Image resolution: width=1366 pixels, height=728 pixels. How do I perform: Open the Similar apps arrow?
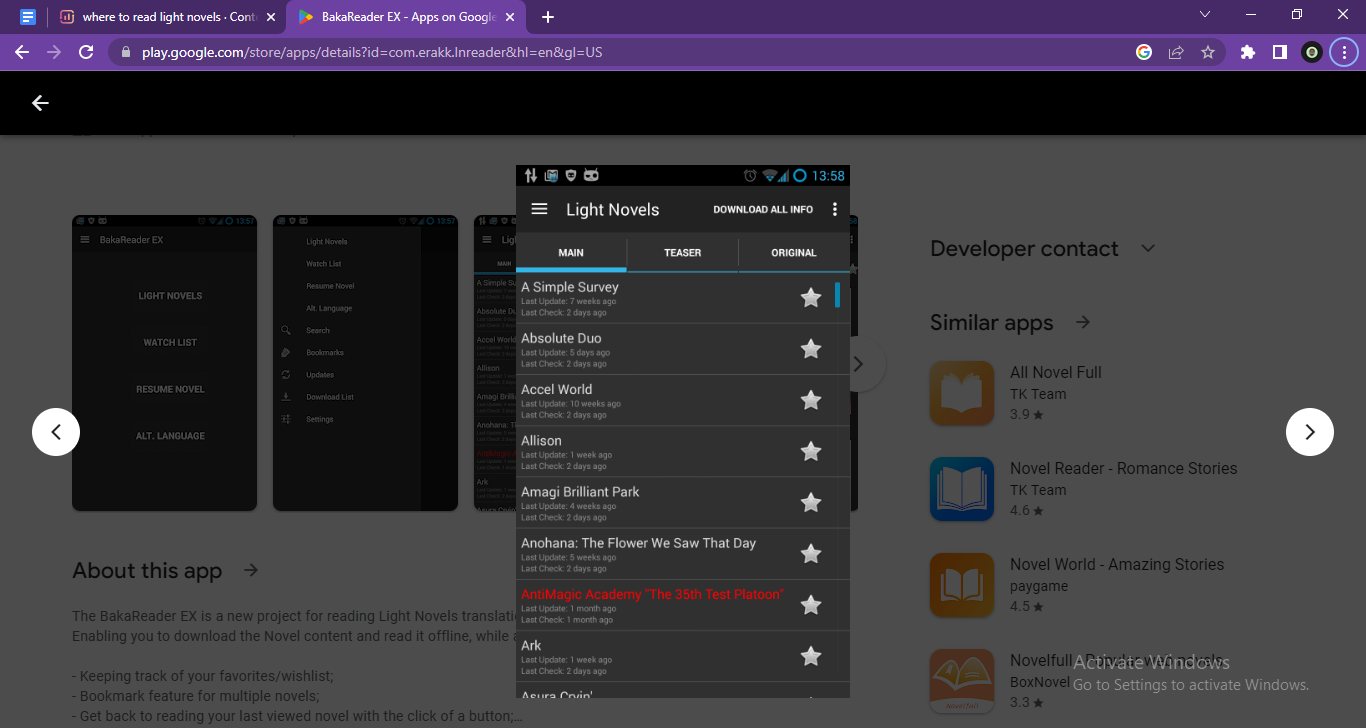point(1083,322)
